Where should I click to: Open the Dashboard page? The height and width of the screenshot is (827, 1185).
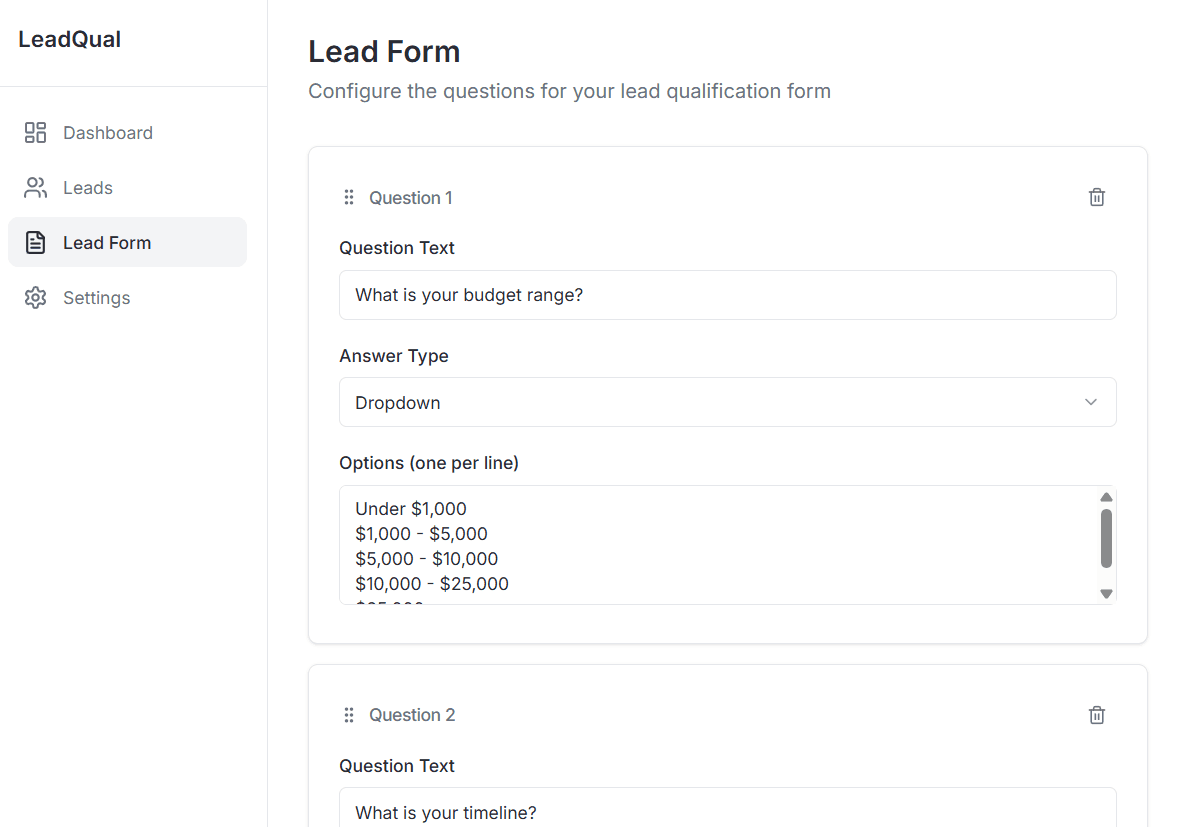tap(107, 133)
